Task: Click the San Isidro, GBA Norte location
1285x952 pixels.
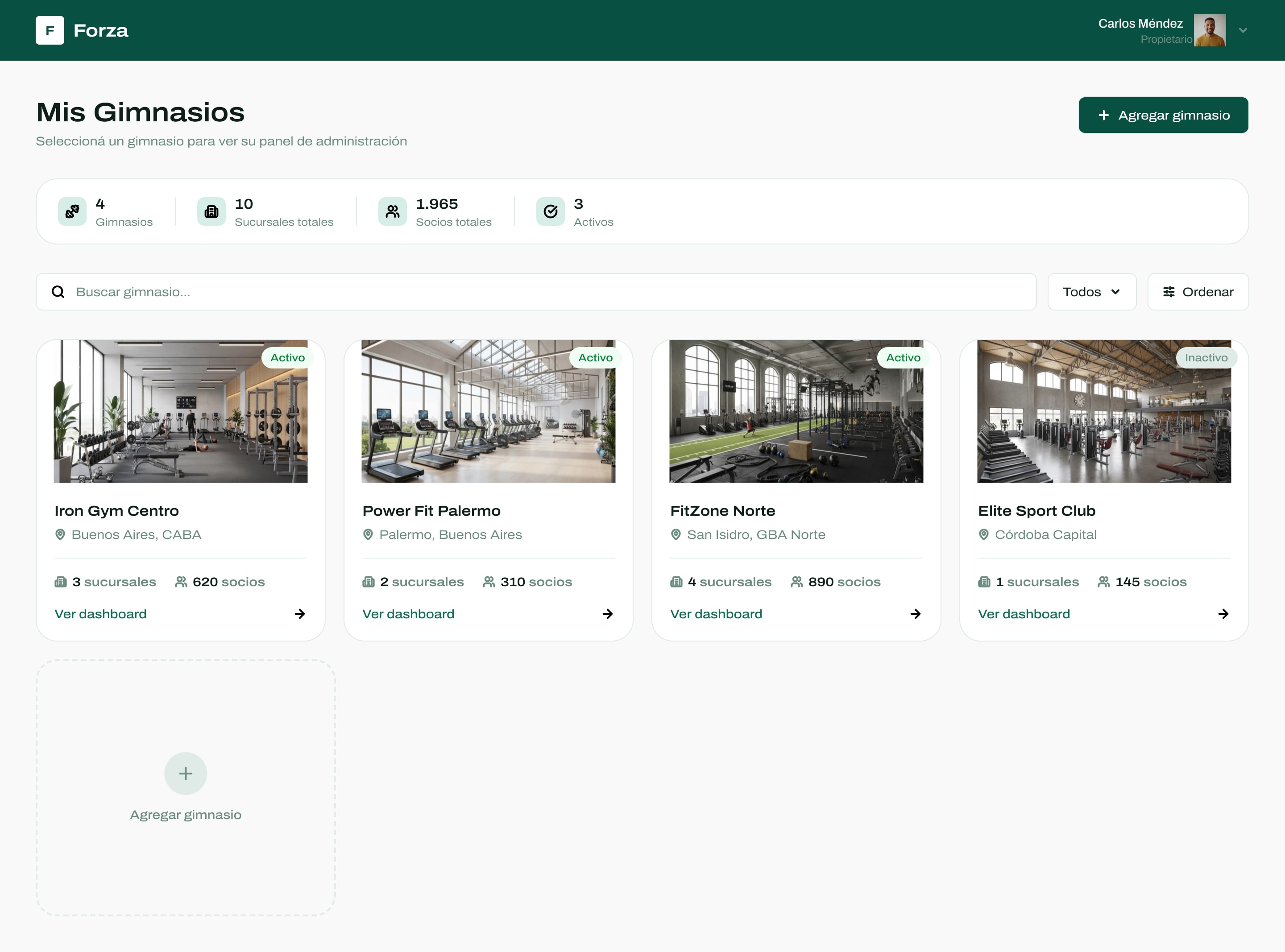Action: (755, 534)
